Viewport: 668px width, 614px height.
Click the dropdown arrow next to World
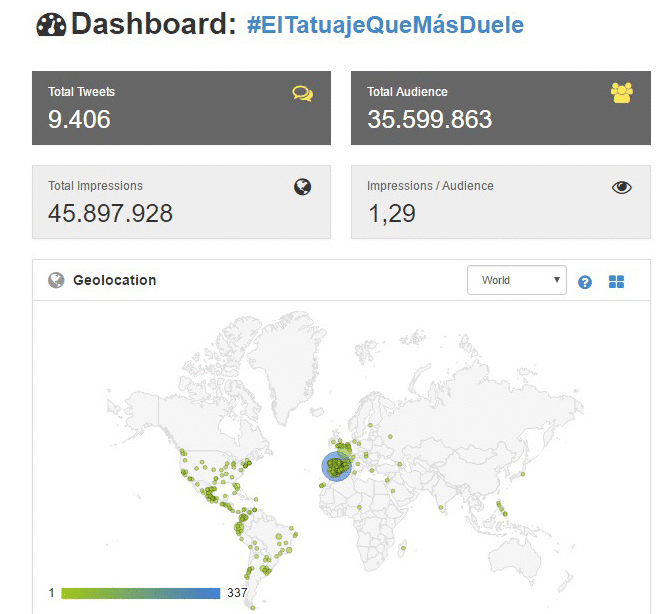pyautogui.click(x=556, y=280)
